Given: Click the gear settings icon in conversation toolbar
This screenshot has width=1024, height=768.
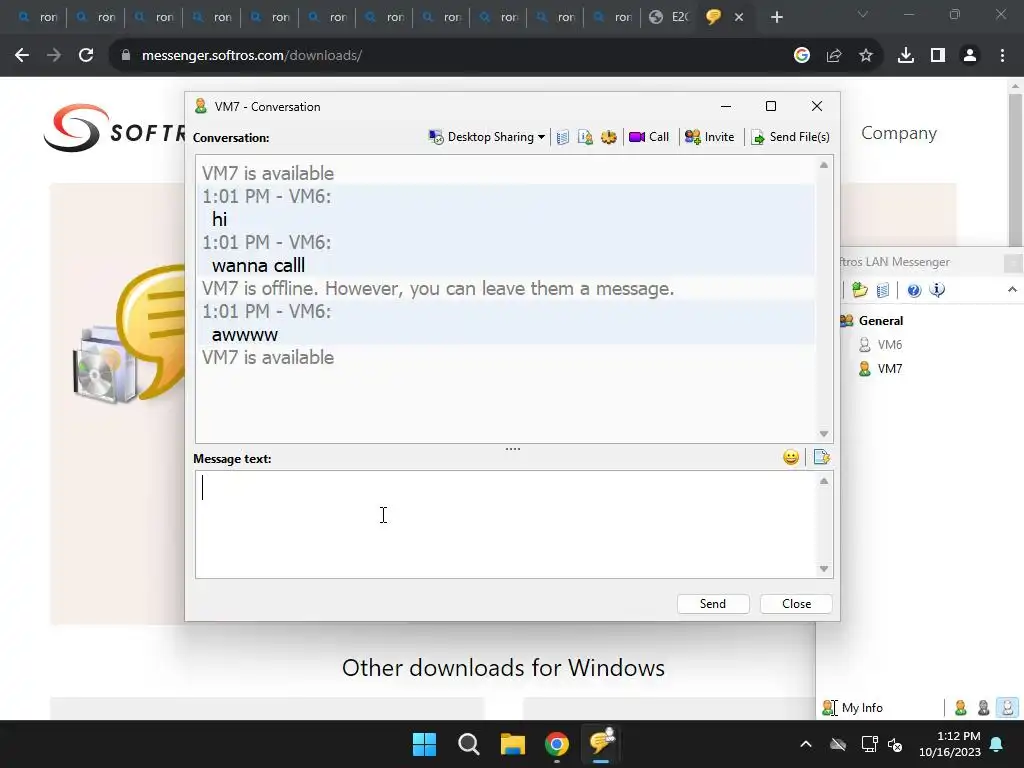Looking at the screenshot, I should click(609, 137).
